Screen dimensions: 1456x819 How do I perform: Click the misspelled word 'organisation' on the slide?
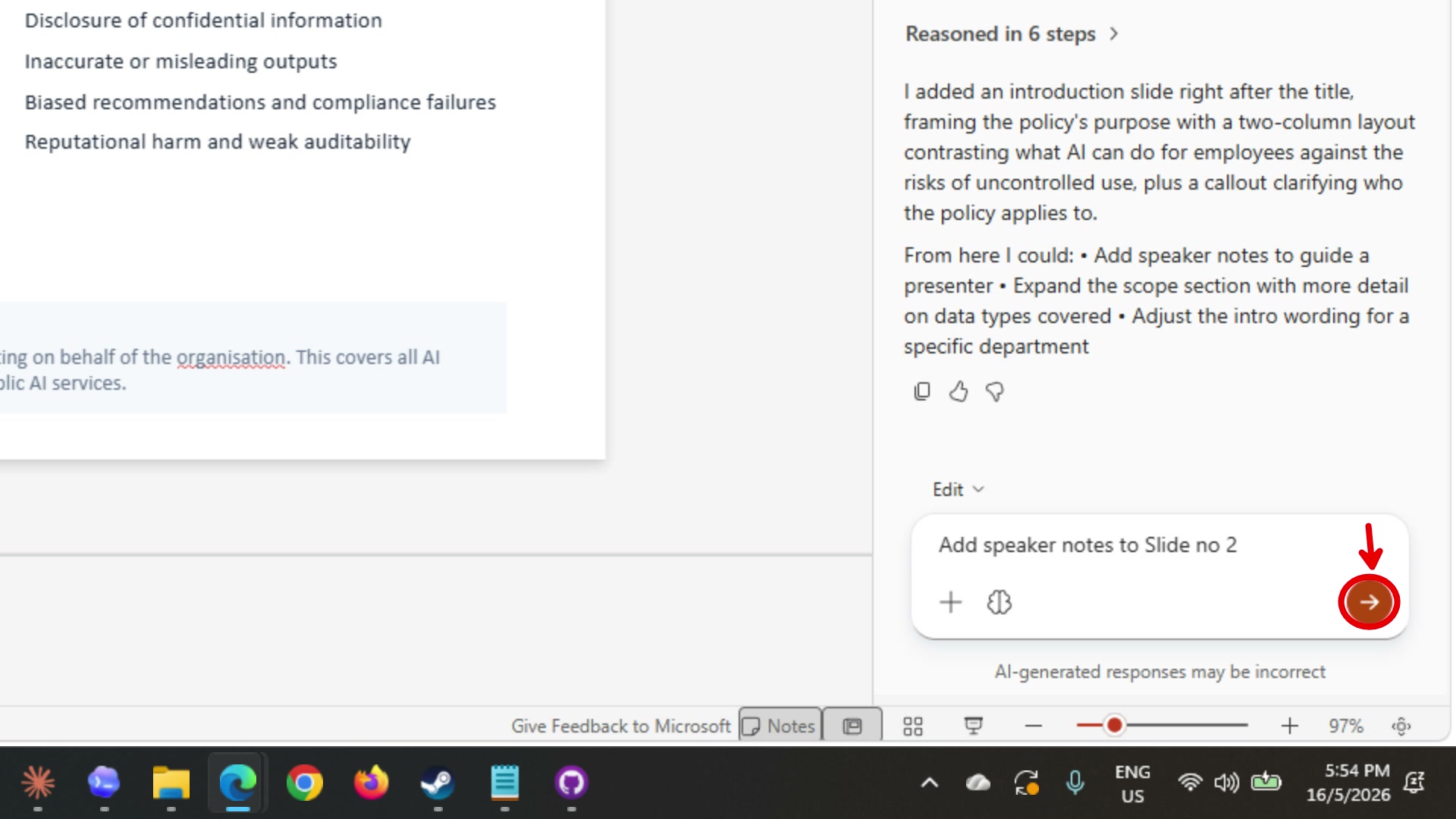click(231, 357)
